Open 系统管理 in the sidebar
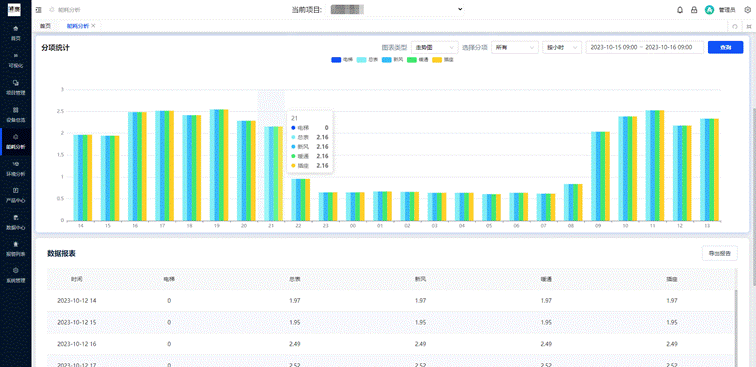 [15, 275]
